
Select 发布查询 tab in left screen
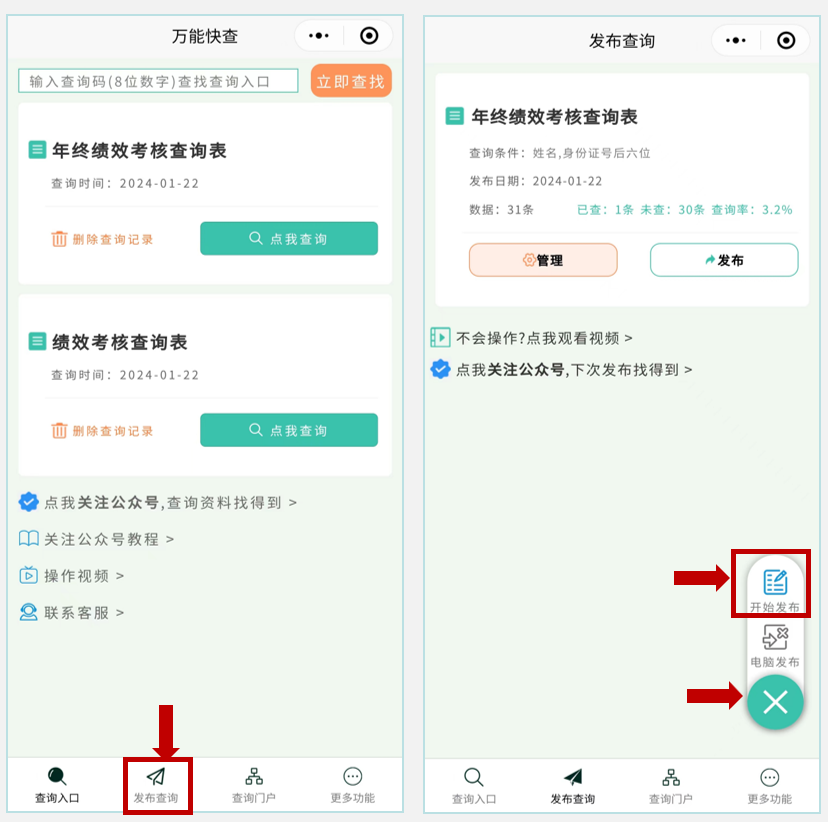click(x=156, y=785)
